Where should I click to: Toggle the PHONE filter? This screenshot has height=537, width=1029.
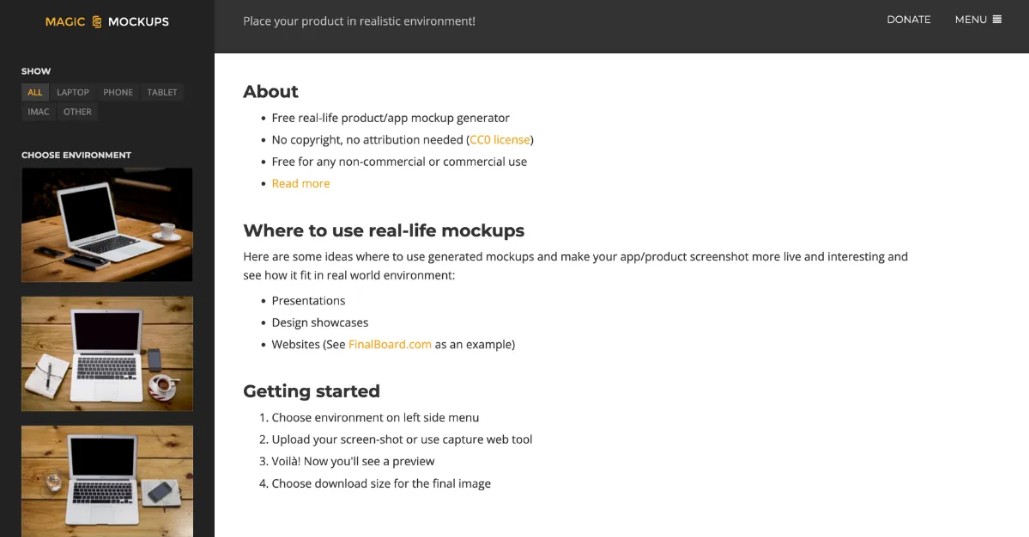click(118, 92)
